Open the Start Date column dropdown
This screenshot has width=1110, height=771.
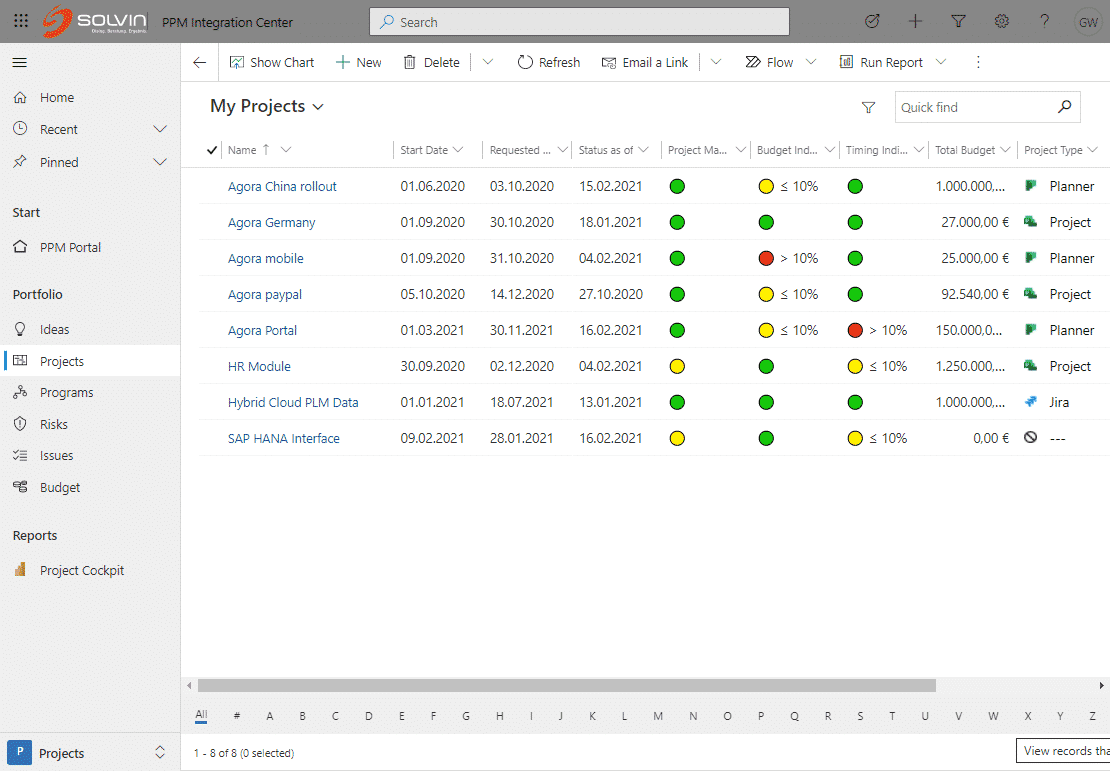[458, 150]
